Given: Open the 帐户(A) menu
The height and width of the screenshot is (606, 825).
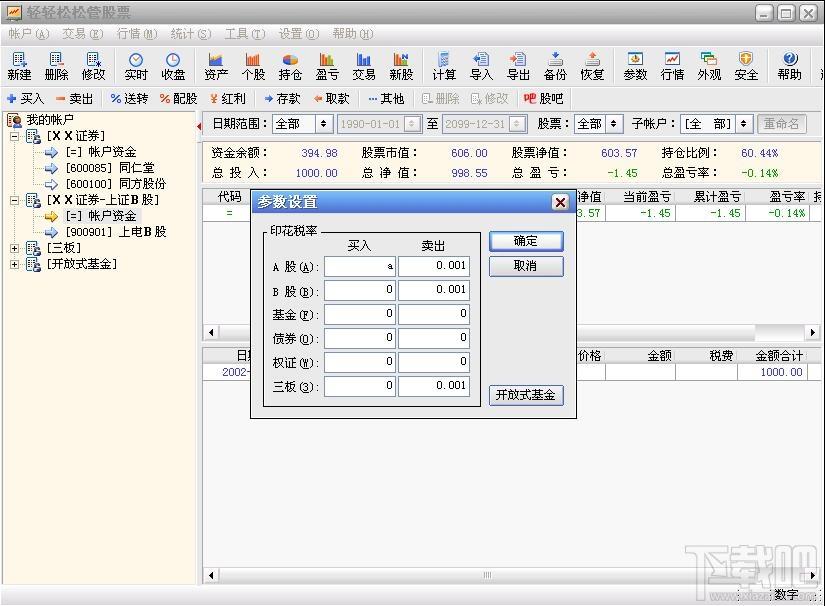Looking at the screenshot, I should pyautogui.click(x=28, y=34).
